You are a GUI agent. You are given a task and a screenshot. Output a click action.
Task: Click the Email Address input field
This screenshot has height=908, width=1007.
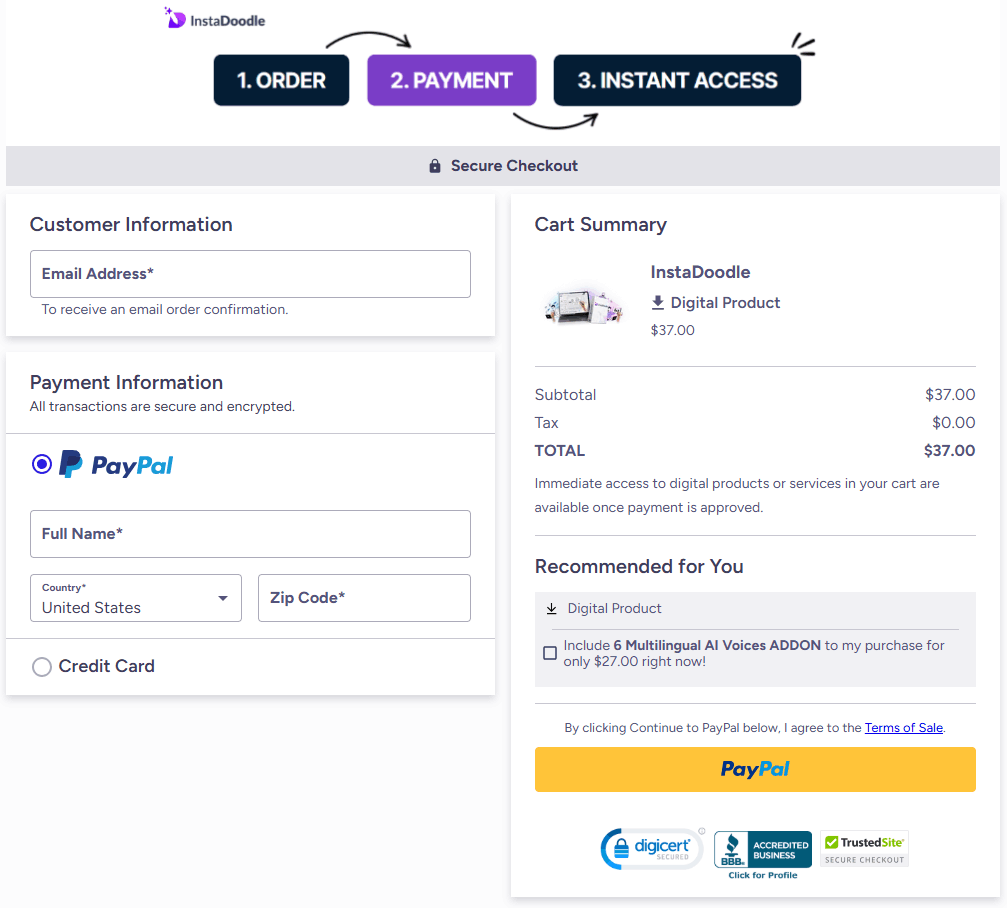point(250,273)
